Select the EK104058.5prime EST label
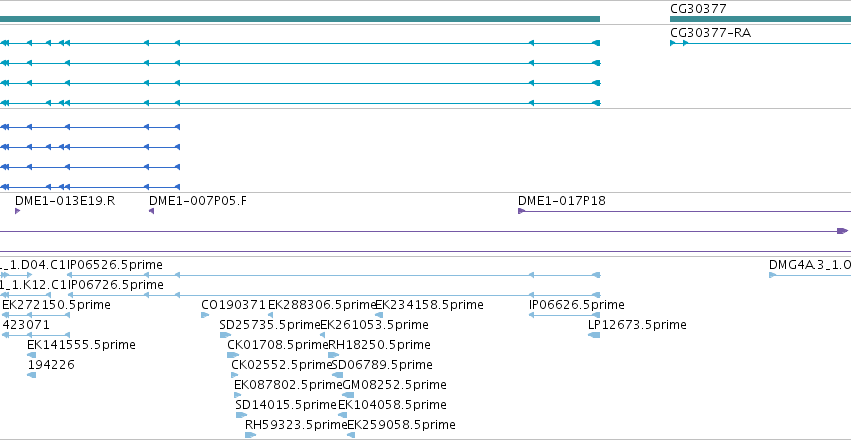This screenshot has height=440, width=851. tap(392, 405)
